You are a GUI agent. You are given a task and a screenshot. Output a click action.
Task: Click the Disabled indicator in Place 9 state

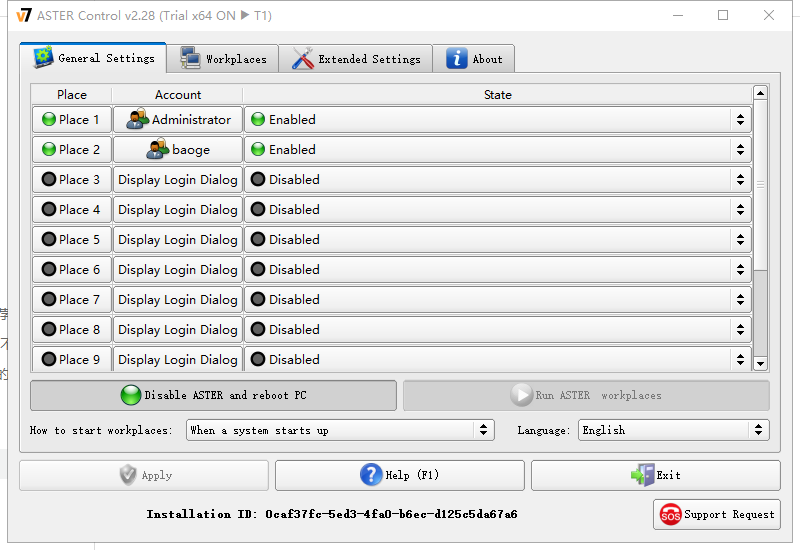pos(258,359)
